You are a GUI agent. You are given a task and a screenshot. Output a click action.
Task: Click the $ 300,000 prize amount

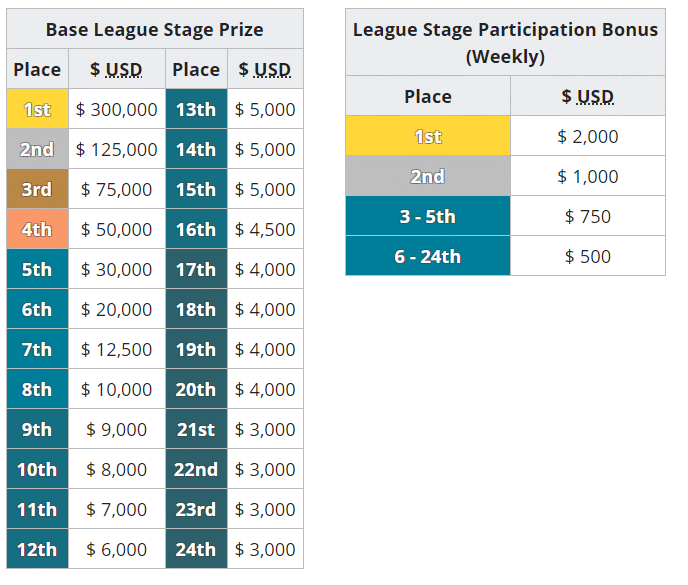tap(117, 110)
